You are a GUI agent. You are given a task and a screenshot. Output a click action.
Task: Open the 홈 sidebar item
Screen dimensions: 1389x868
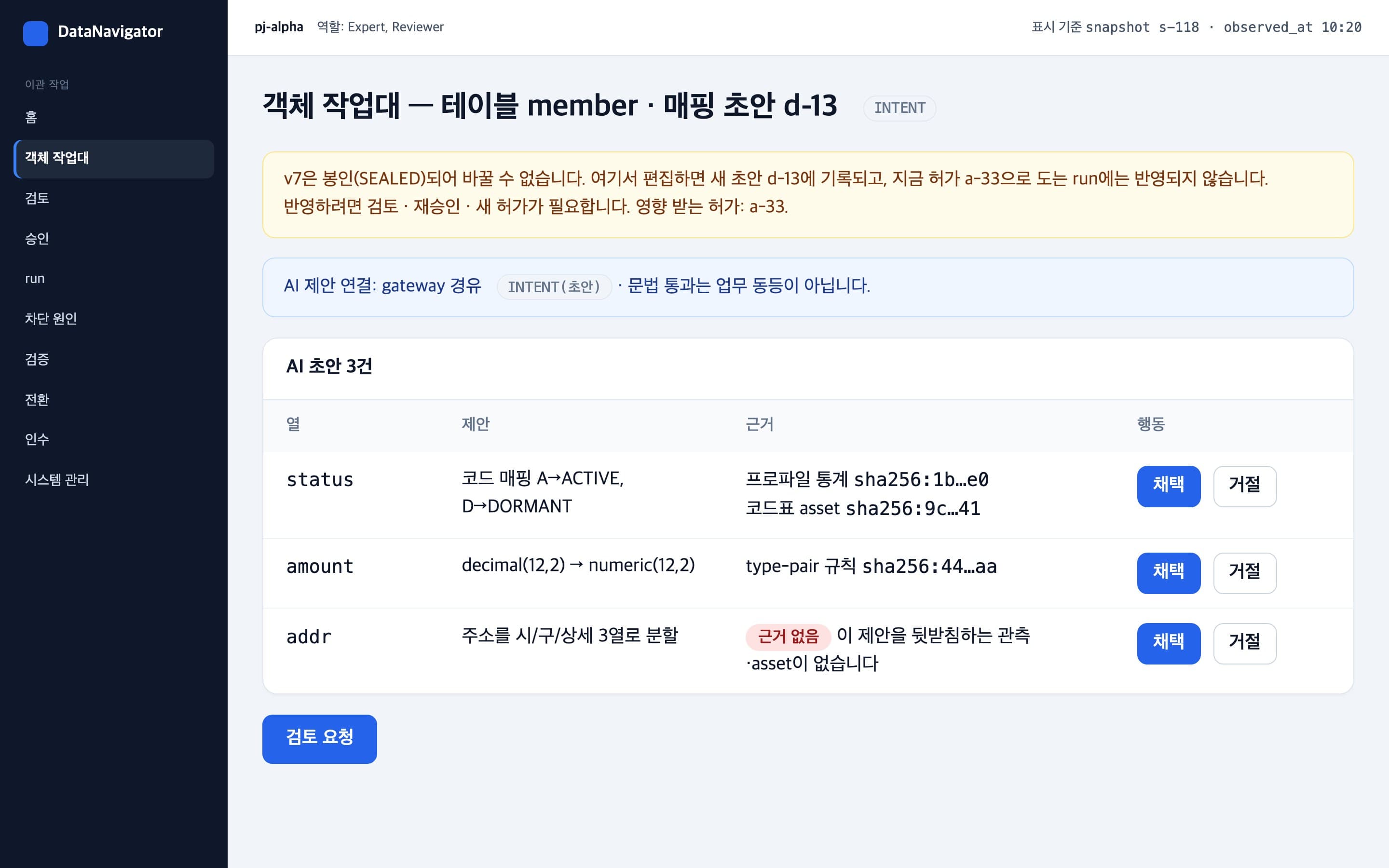click(114, 118)
